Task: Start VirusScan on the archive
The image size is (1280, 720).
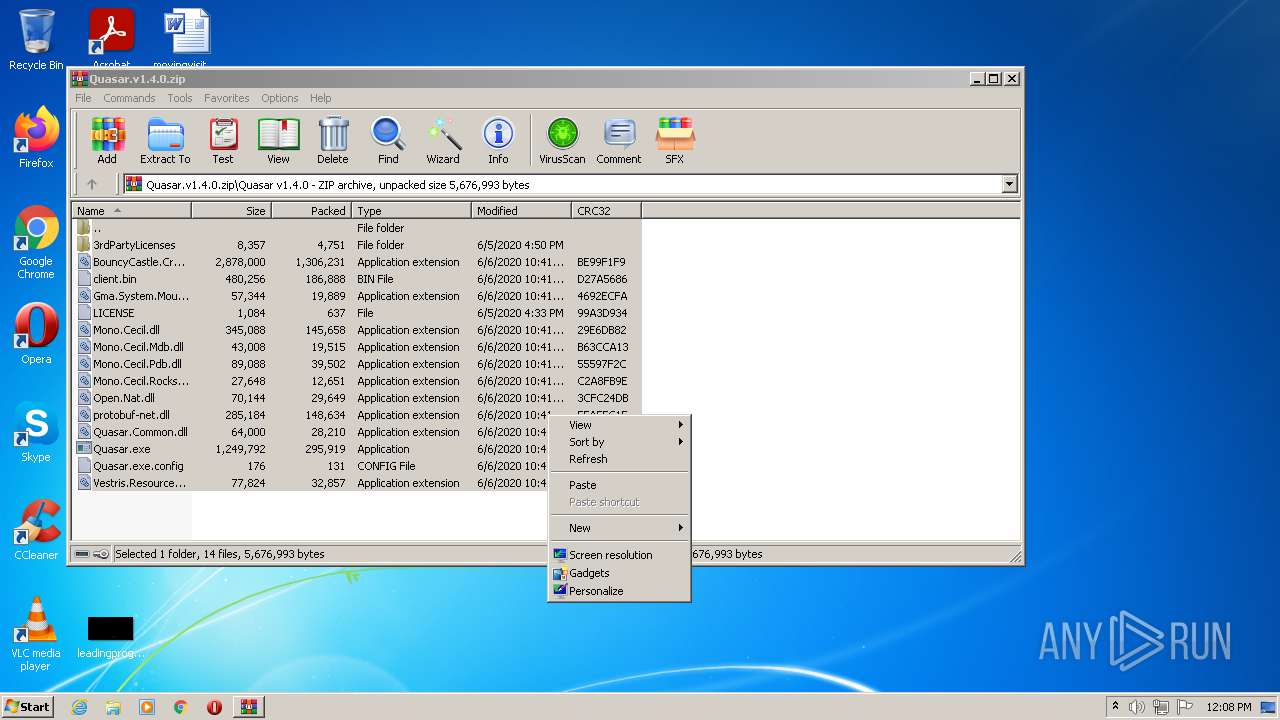Action: click(x=562, y=140)
